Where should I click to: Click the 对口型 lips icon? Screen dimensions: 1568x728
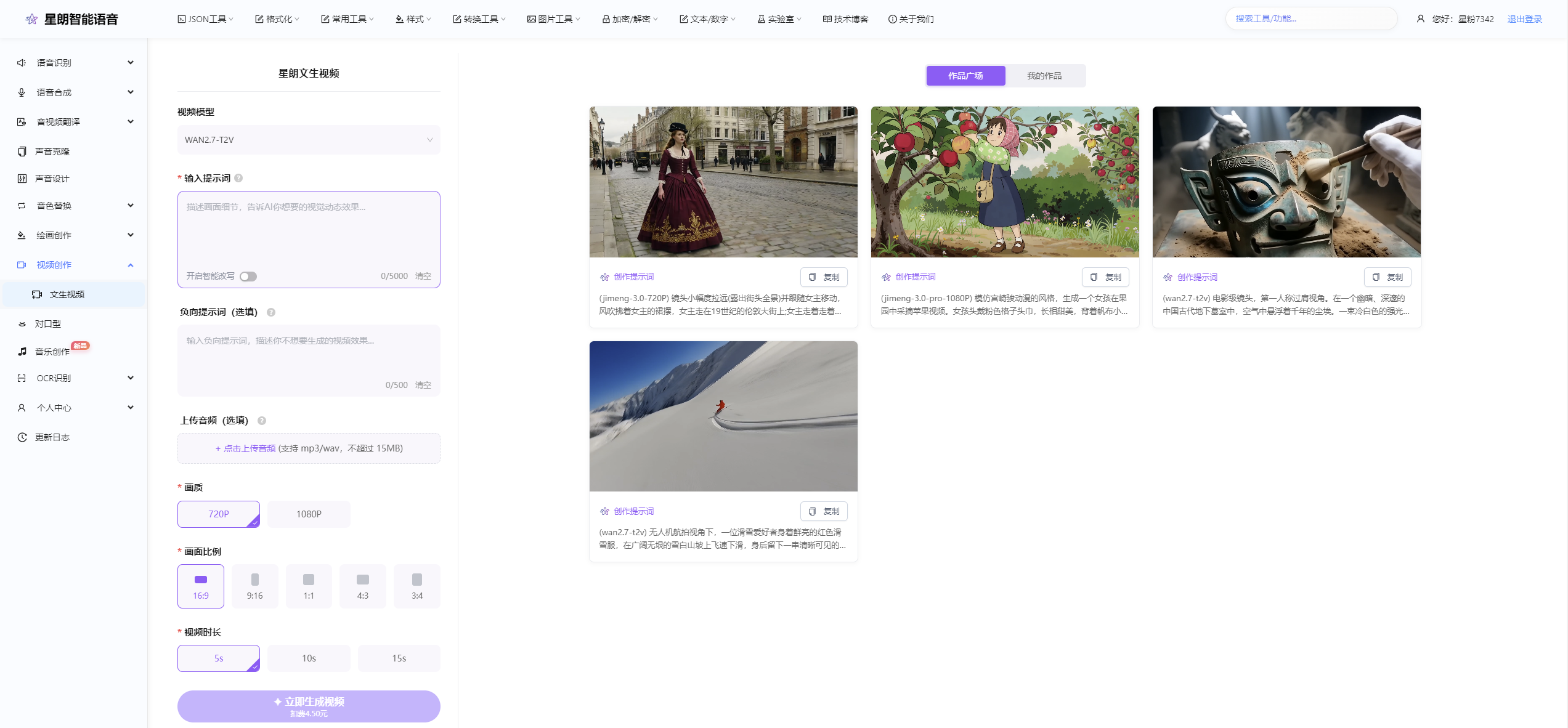[22, 324]
